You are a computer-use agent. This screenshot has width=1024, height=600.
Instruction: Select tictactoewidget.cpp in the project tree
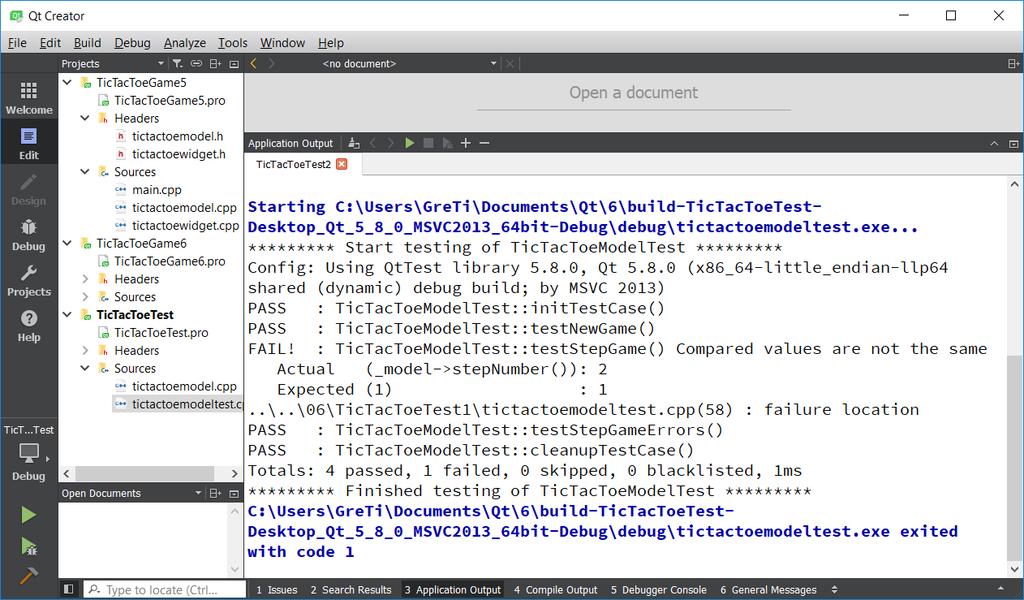(185, 225)
